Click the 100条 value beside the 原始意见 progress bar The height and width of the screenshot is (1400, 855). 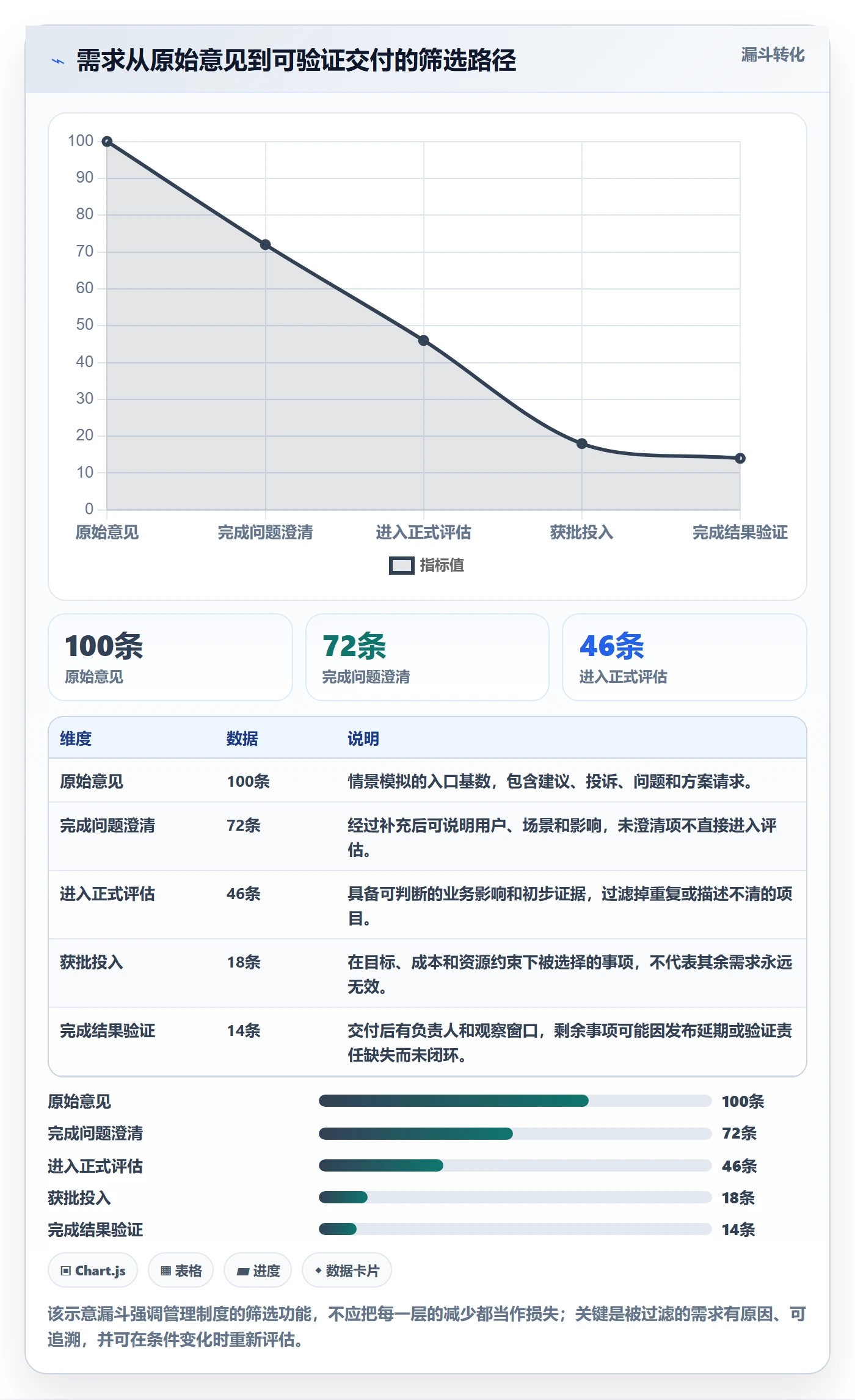coord(743,1101)
